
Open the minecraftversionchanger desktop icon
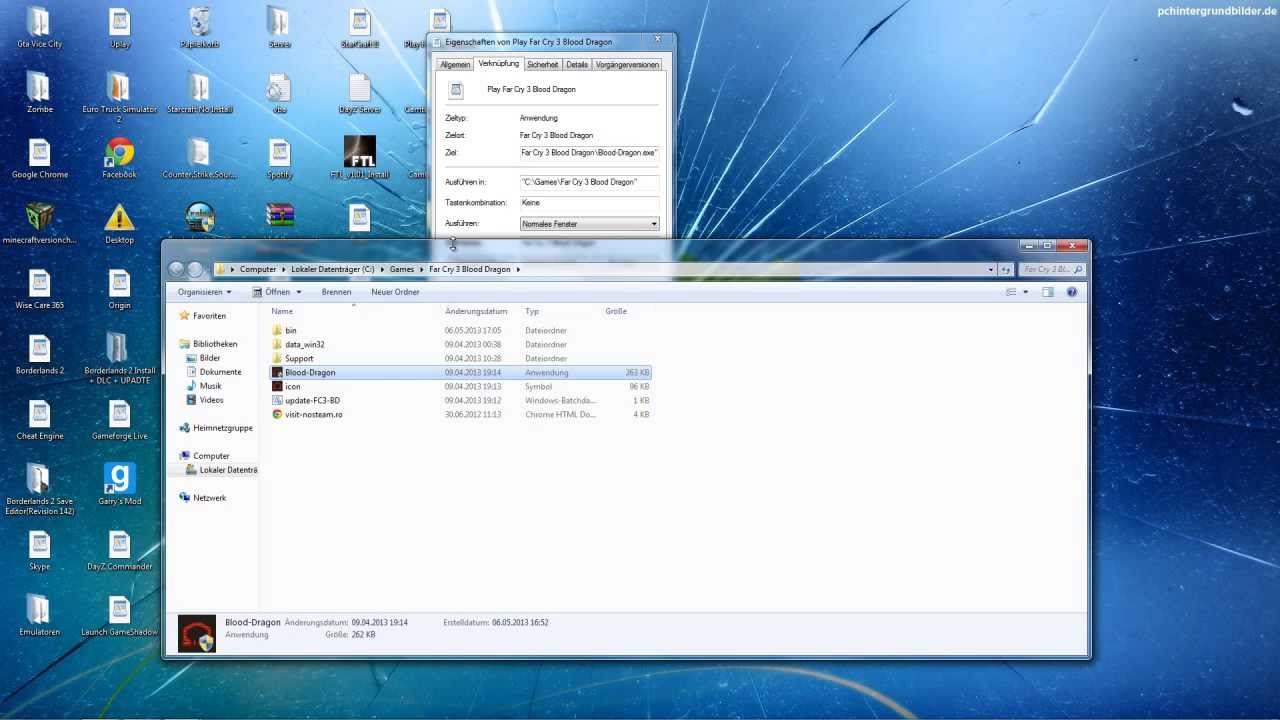[39, 224]
